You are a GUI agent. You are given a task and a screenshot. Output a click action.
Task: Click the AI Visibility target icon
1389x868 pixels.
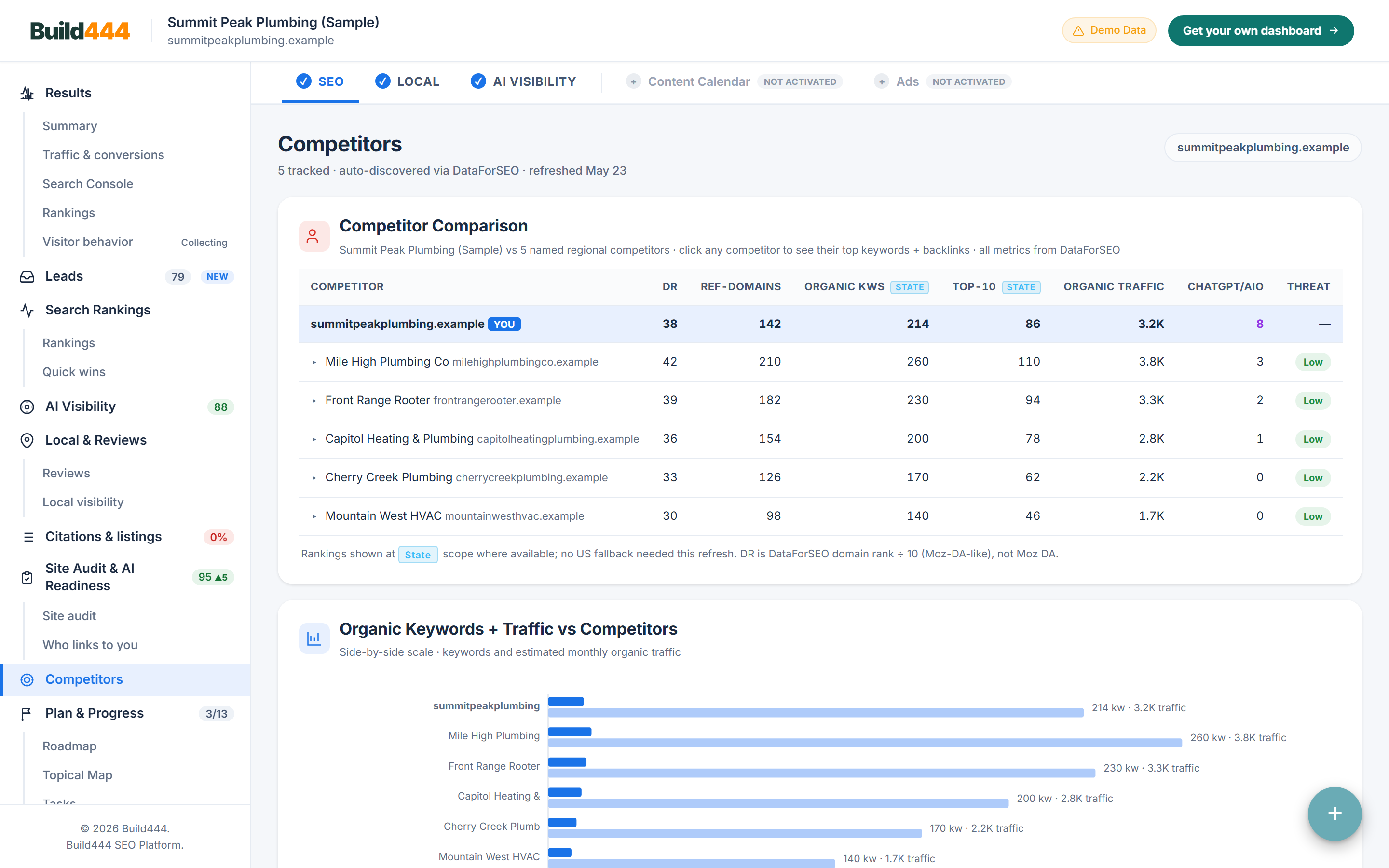pos(27,407)
